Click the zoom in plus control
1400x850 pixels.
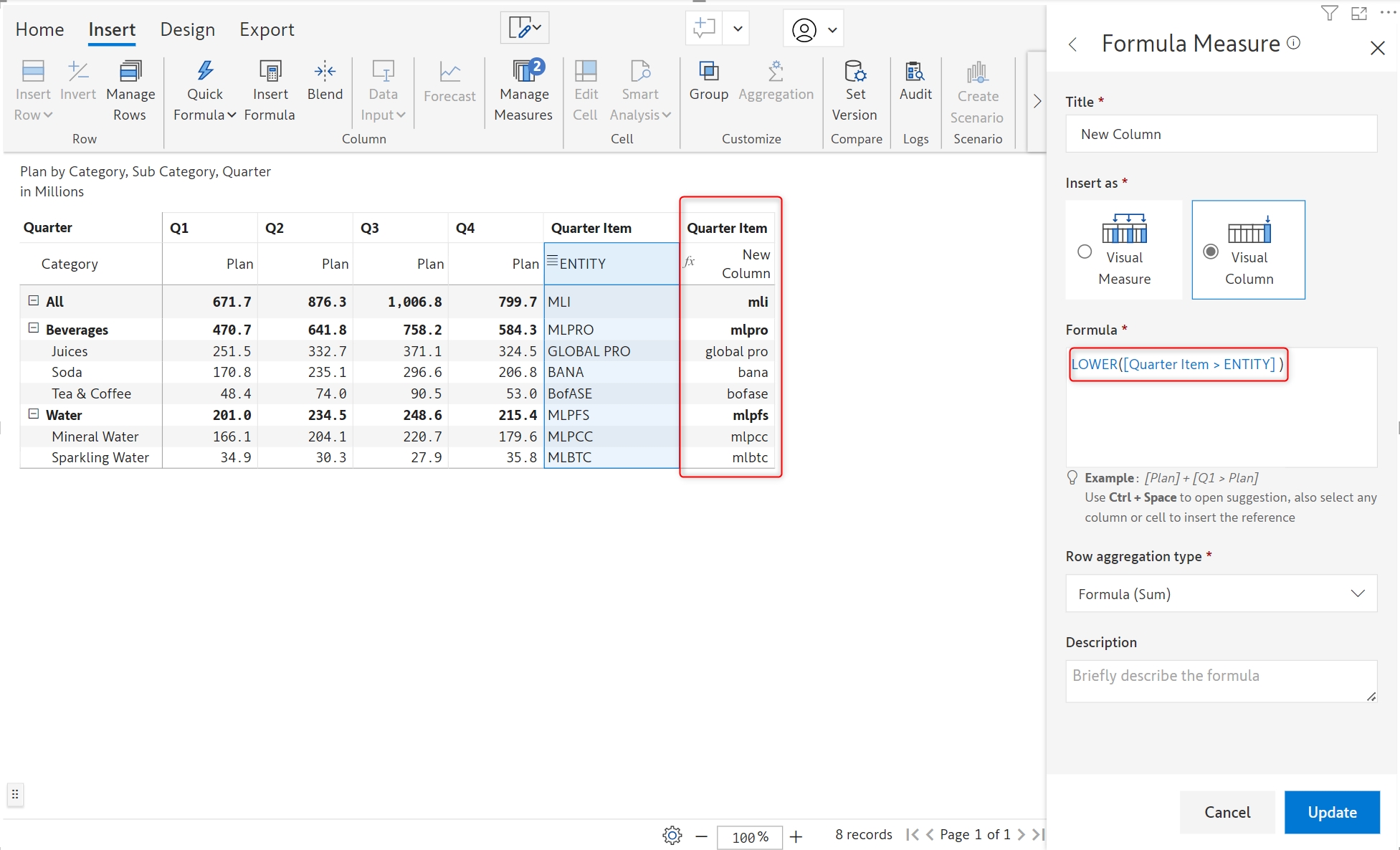[x=796, y=836]
